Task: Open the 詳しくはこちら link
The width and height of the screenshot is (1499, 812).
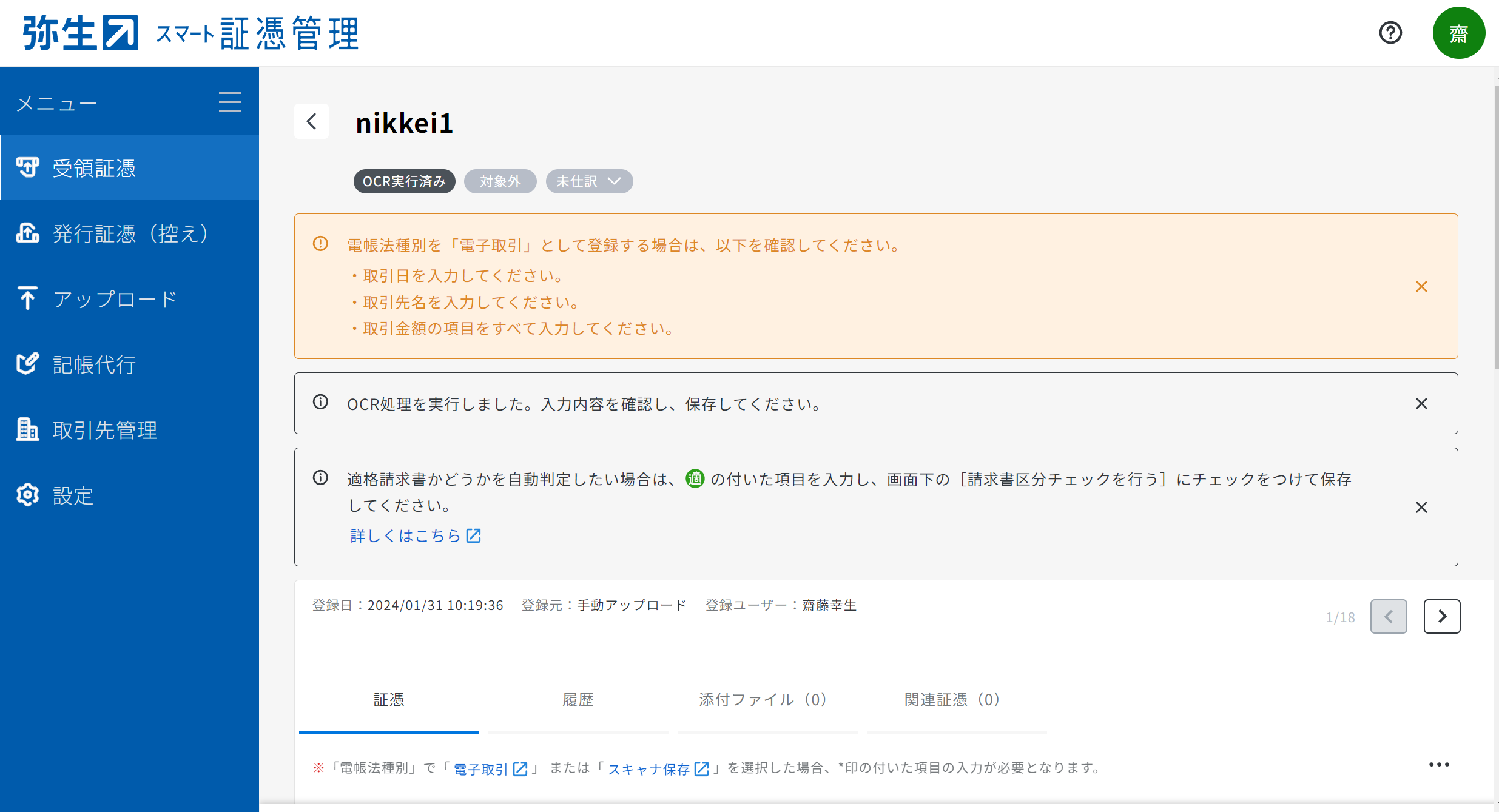Action: tap(416, 535)
